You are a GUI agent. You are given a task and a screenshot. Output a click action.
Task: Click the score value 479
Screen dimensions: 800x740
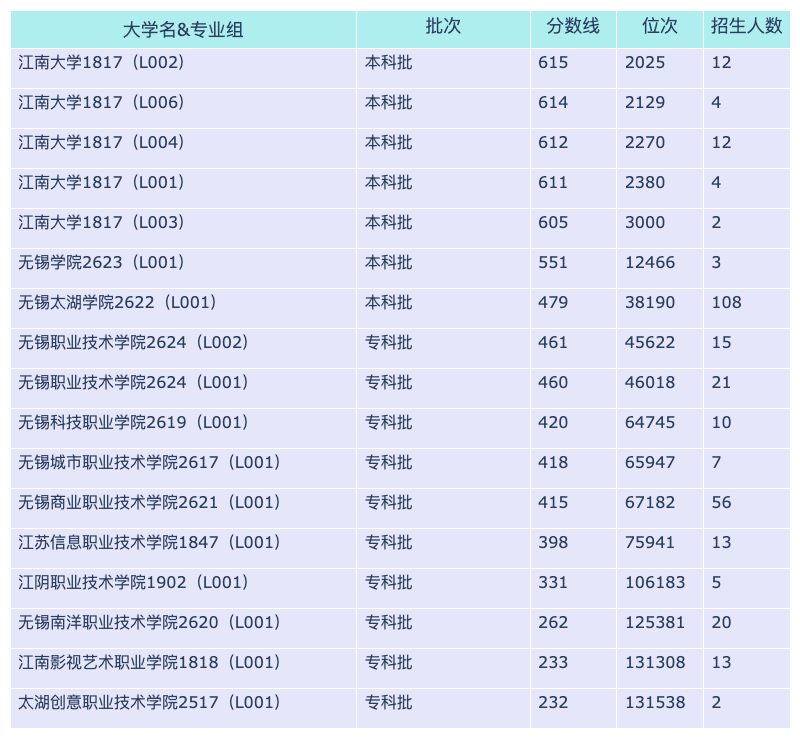[x=553, y=303]
